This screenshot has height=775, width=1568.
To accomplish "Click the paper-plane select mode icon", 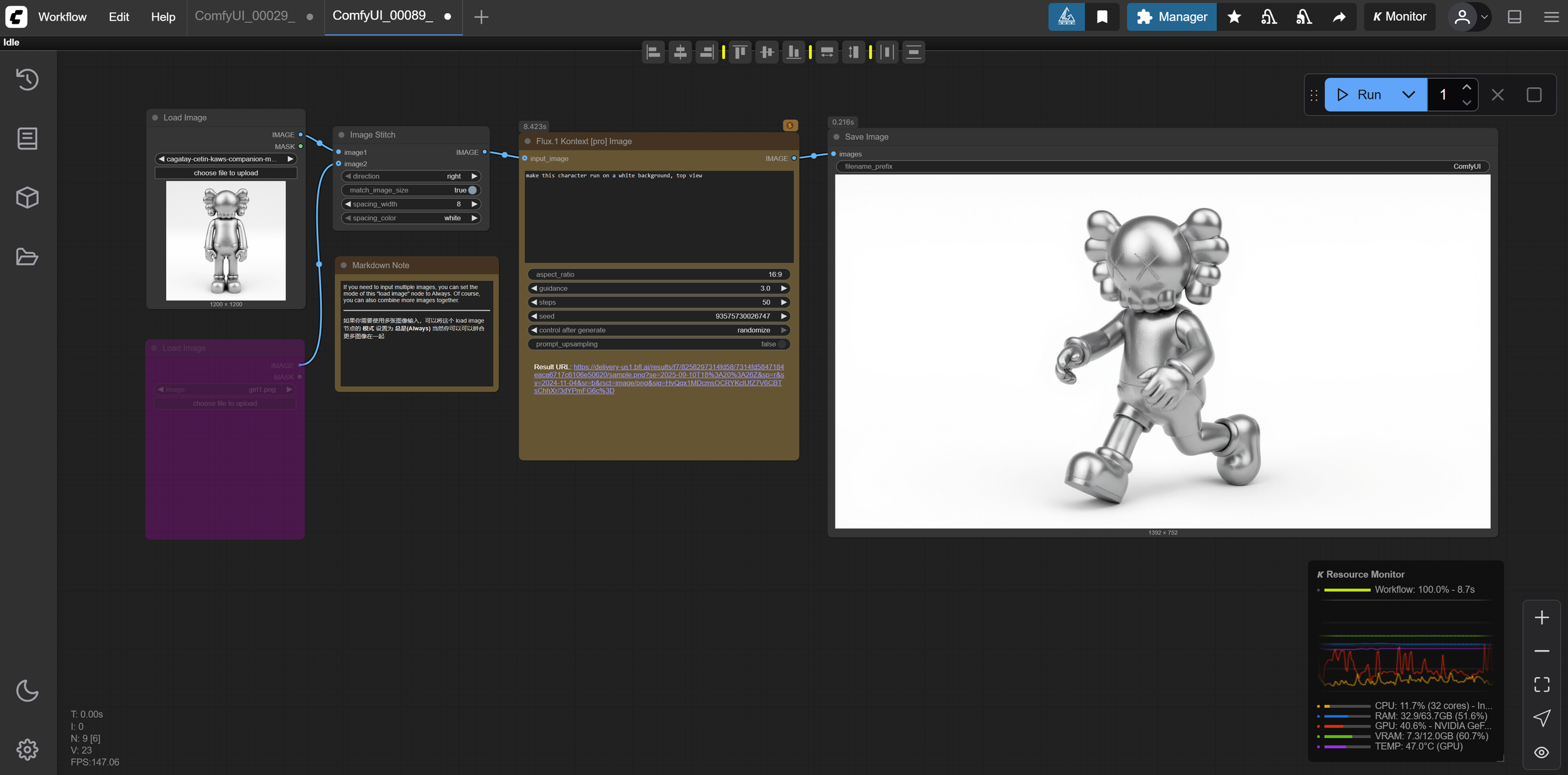I will coord(1542,719).
